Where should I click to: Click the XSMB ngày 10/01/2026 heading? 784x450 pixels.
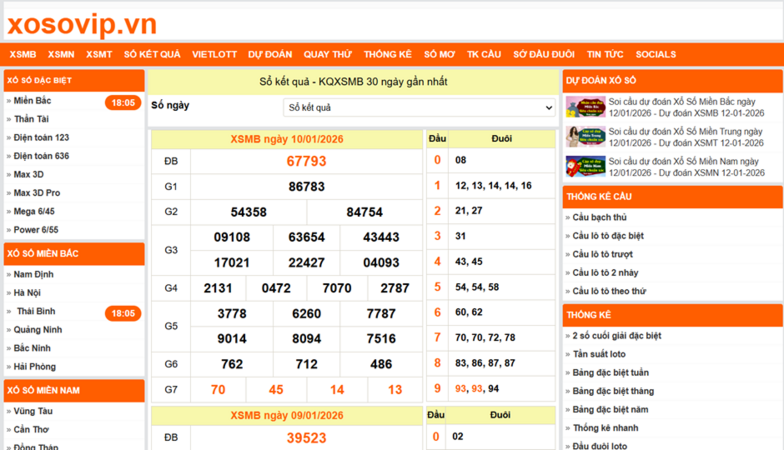(x=286, y=139)
